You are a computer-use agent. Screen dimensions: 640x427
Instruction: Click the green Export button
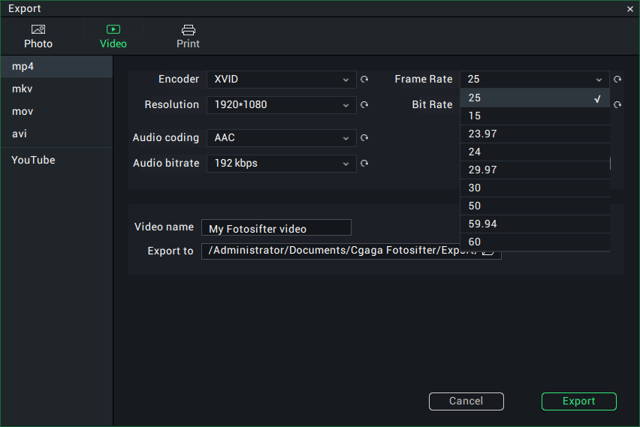point(579,401)
